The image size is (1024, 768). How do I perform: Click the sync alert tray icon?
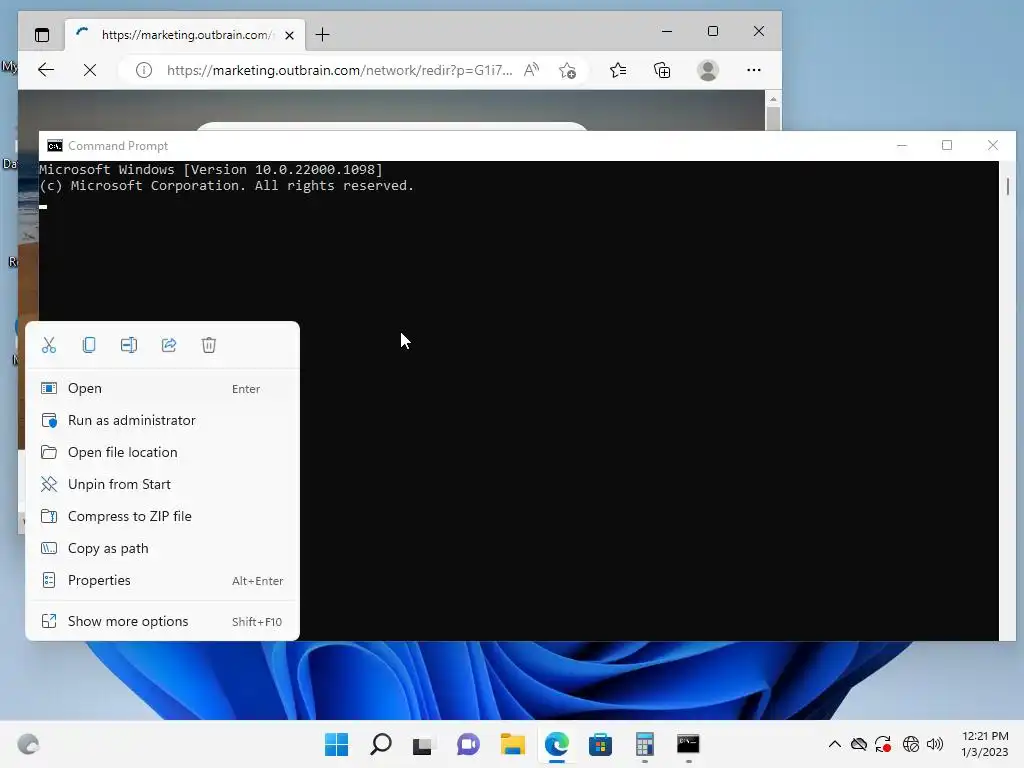pos(883,744)
